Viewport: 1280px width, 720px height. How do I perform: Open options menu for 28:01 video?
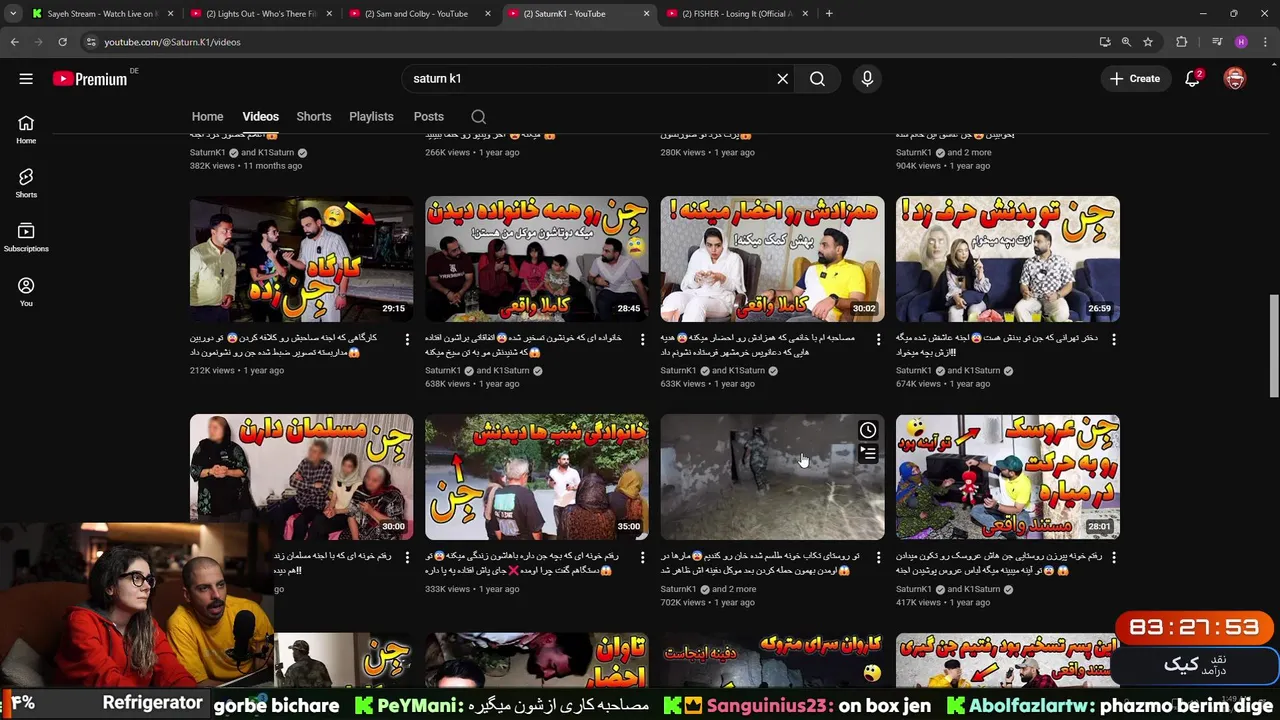point(1113,558)
